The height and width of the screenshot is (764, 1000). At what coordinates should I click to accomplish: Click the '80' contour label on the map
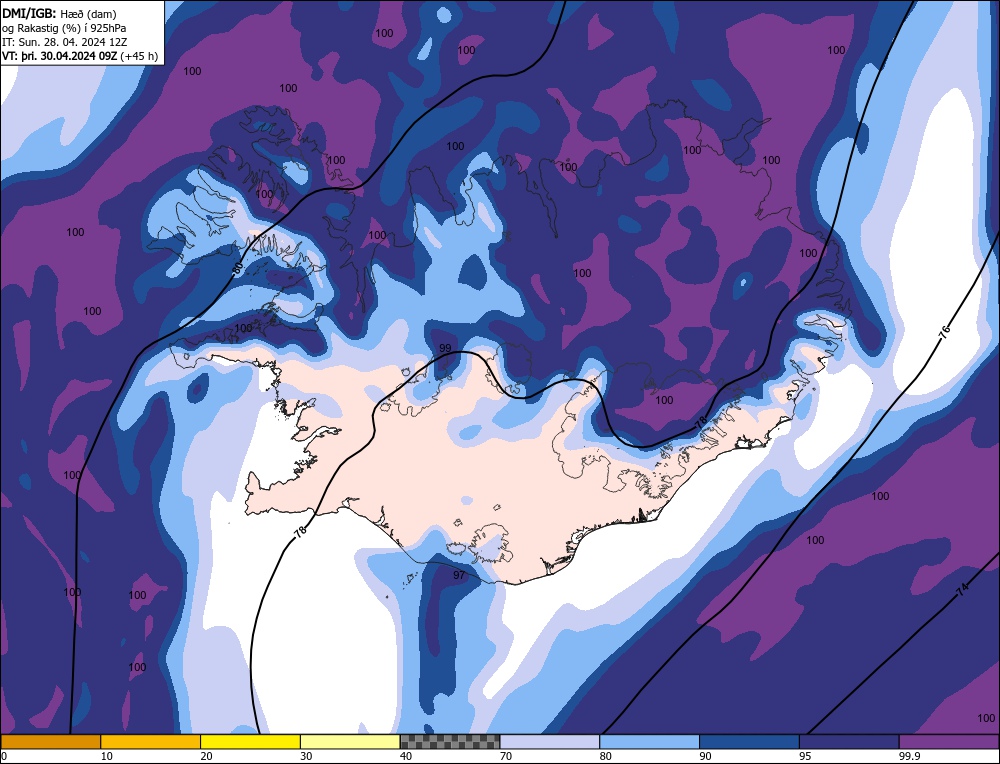237,268
